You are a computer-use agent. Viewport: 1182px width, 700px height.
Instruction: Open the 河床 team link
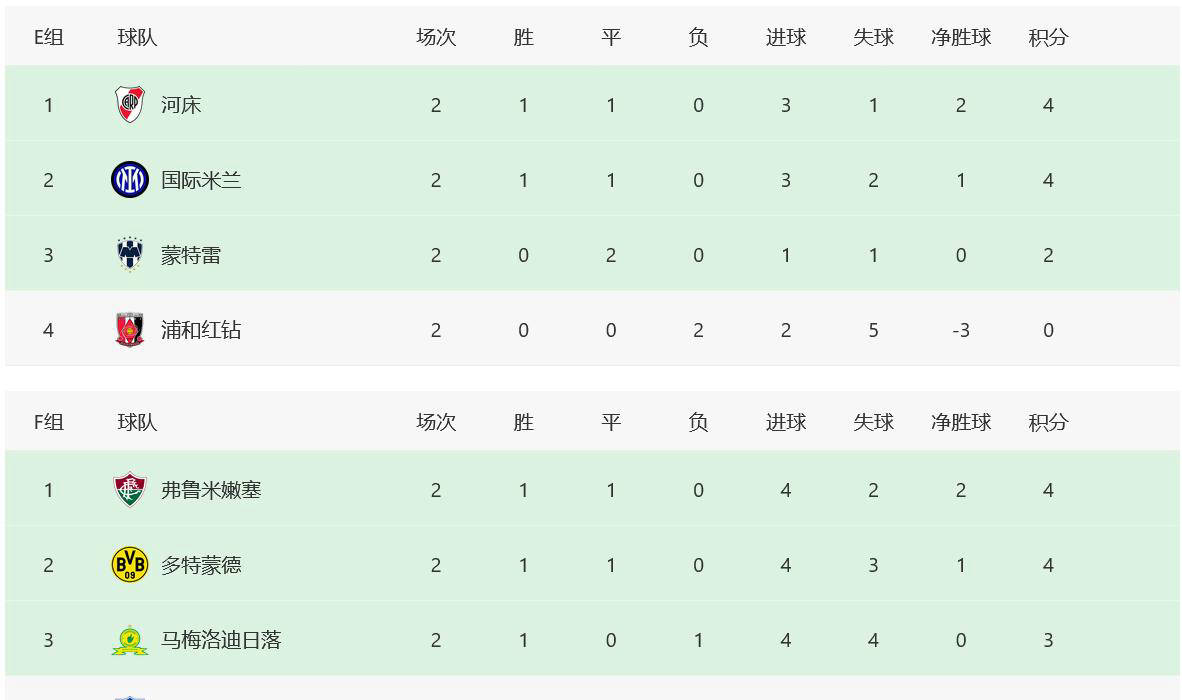pyautogui.click(x=181, y=105)
